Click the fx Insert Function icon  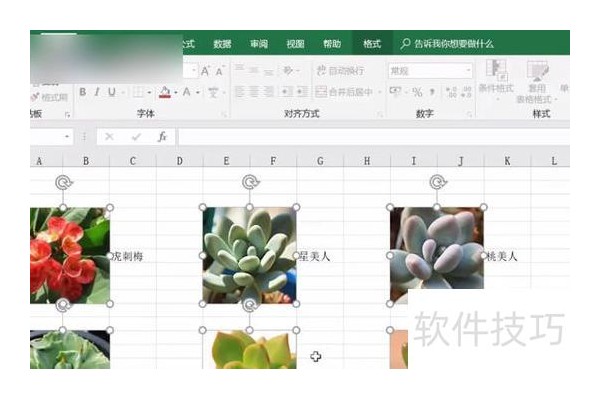click(x=162, y=137)
